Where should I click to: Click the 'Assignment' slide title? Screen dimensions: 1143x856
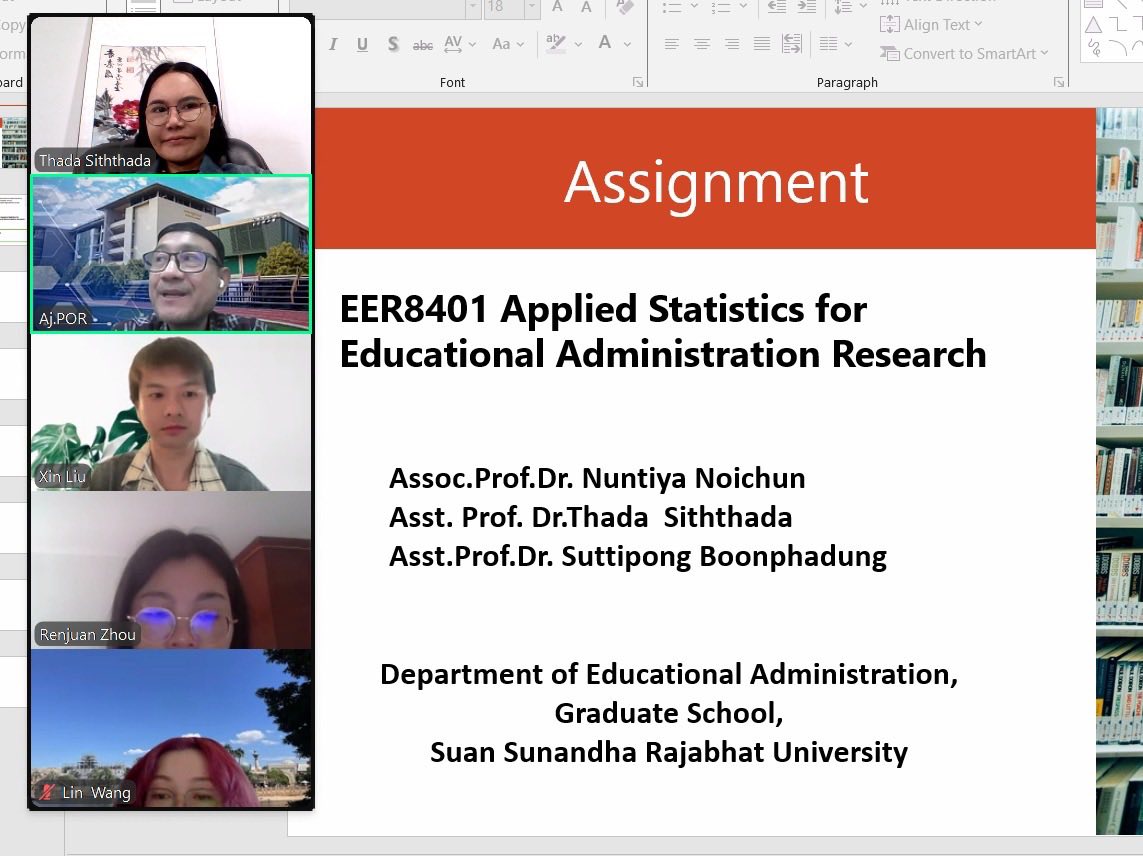[x=716, y=183]
